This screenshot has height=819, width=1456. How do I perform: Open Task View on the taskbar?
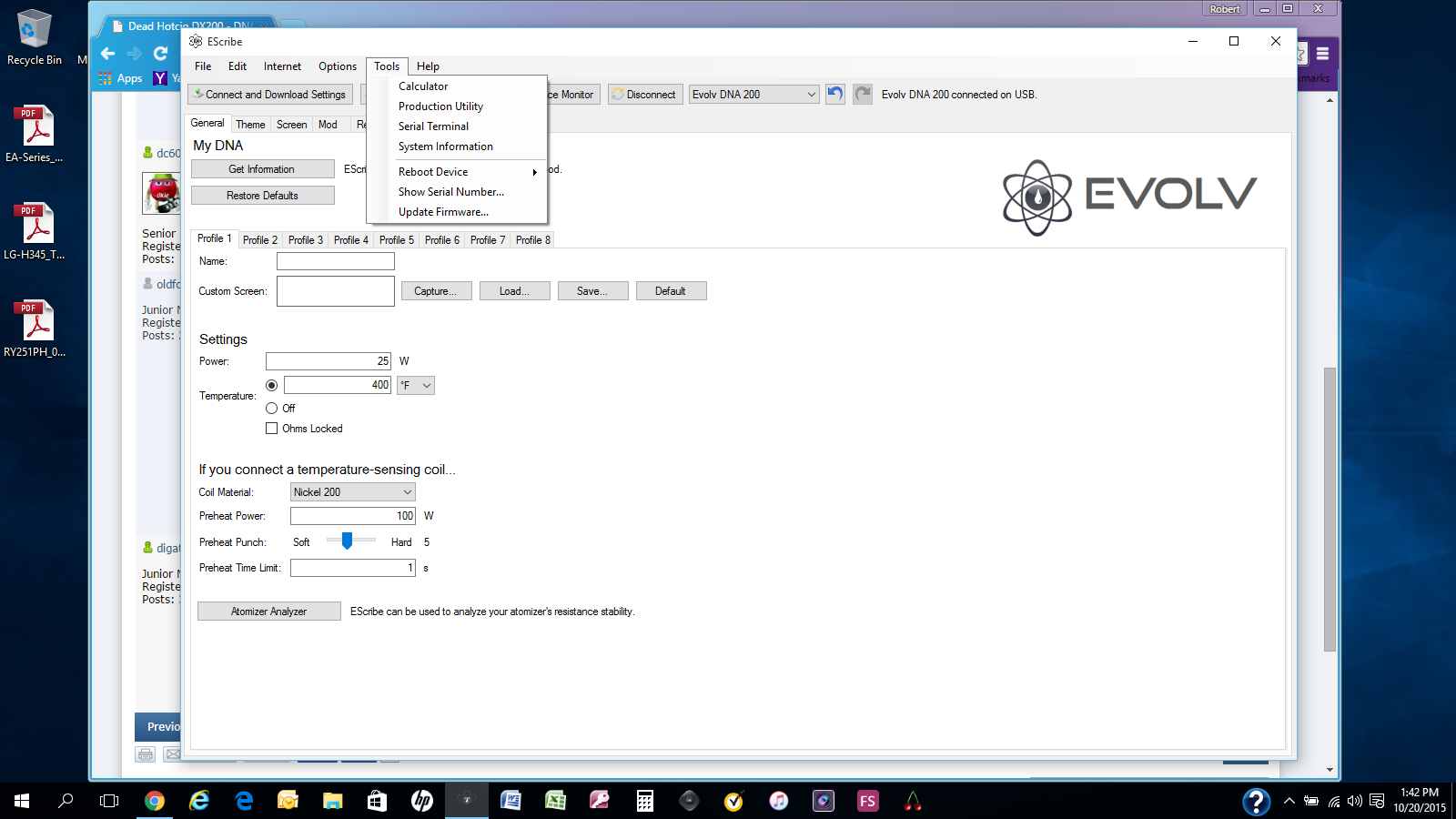(x=109, y=801)
